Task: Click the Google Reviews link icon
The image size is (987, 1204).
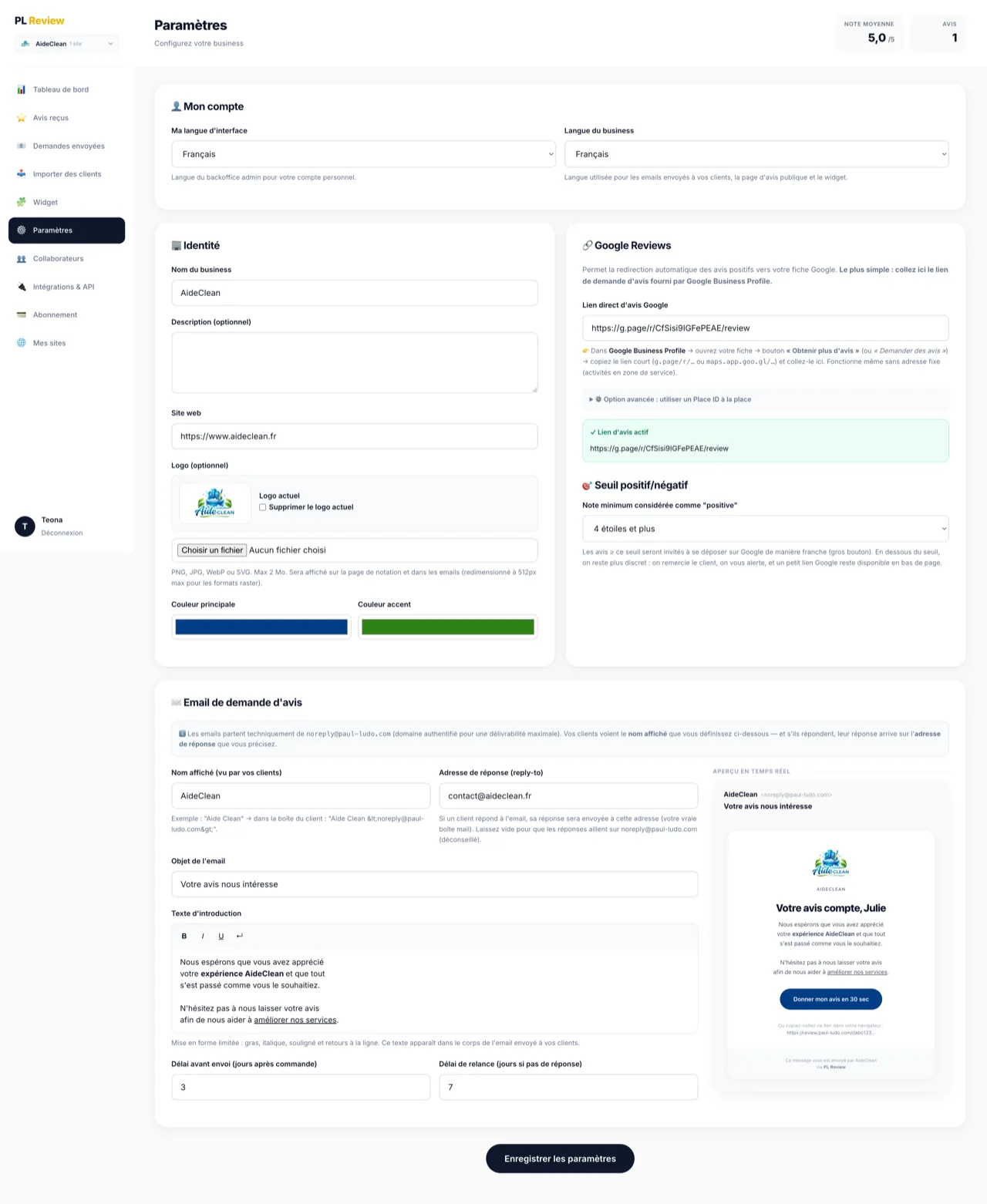Action: [588, 246]
